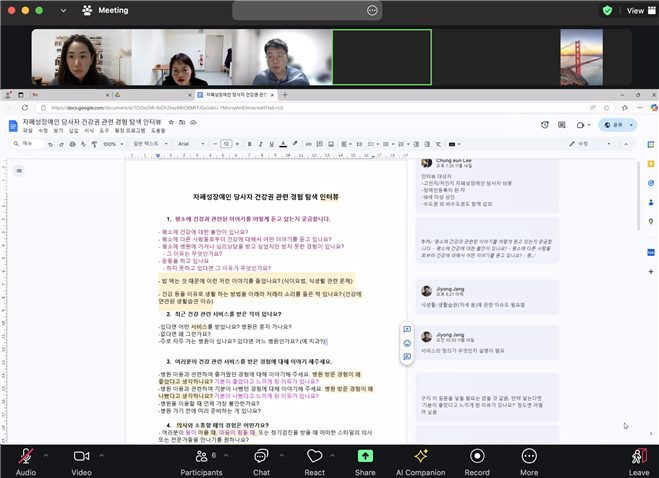Image resolution: width=659 pixels, height=478 pixels.
Task: Open paragraph style dropdown
Action: click(150, 144)
